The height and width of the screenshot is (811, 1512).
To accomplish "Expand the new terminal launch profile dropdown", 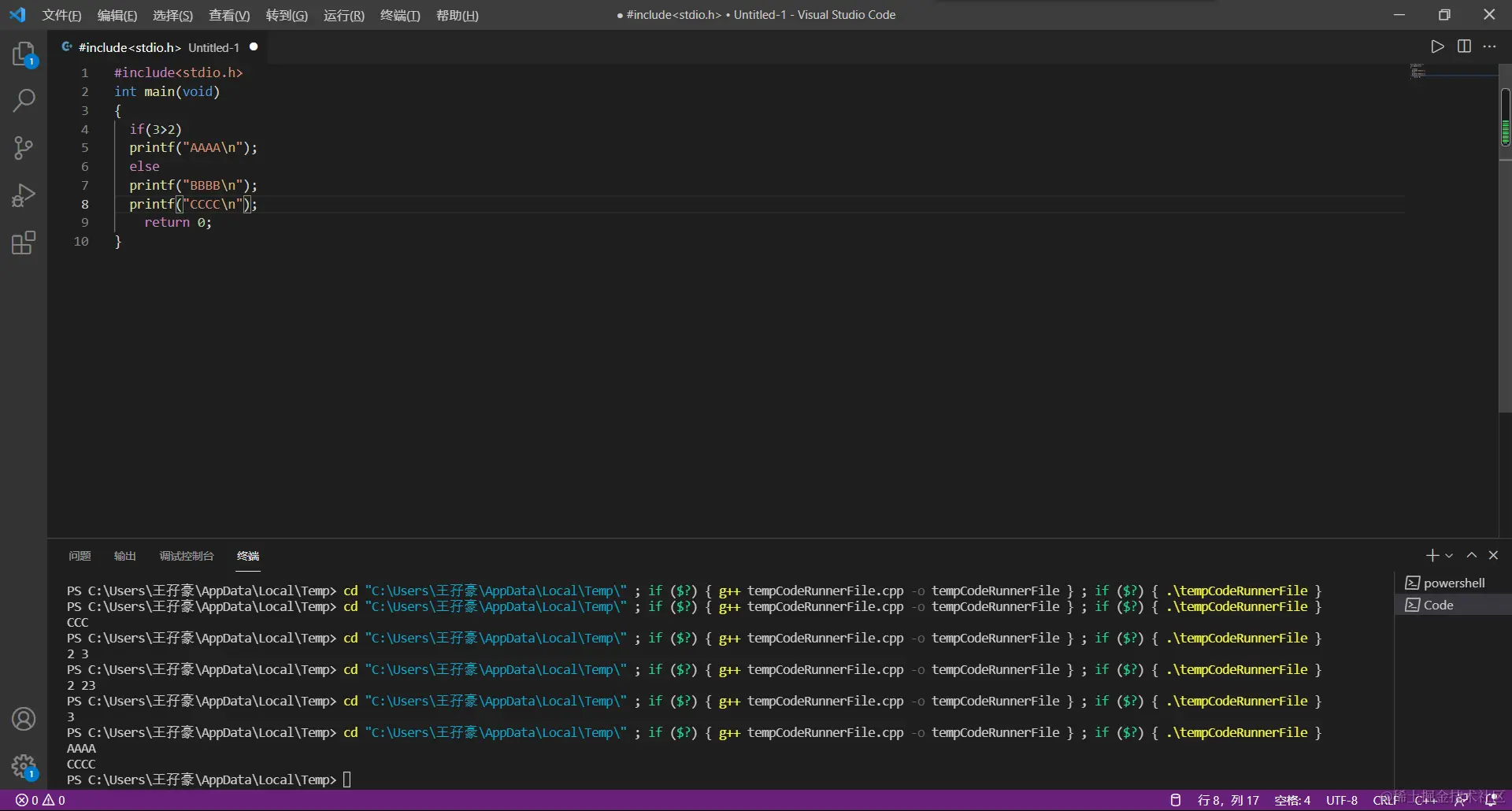I will tap(1449, 556).
